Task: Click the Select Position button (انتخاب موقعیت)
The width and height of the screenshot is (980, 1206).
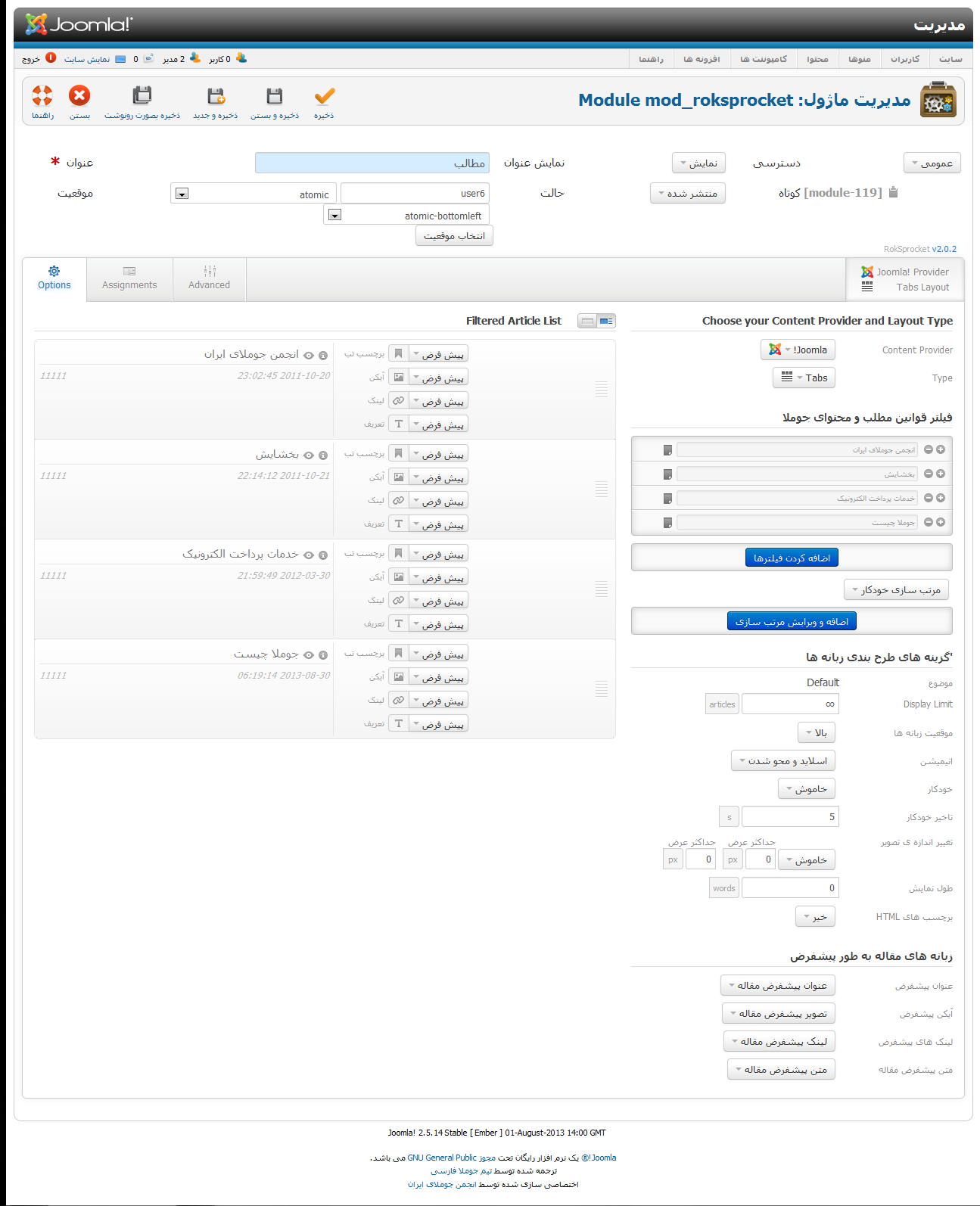Action: (x=454, y=236)
